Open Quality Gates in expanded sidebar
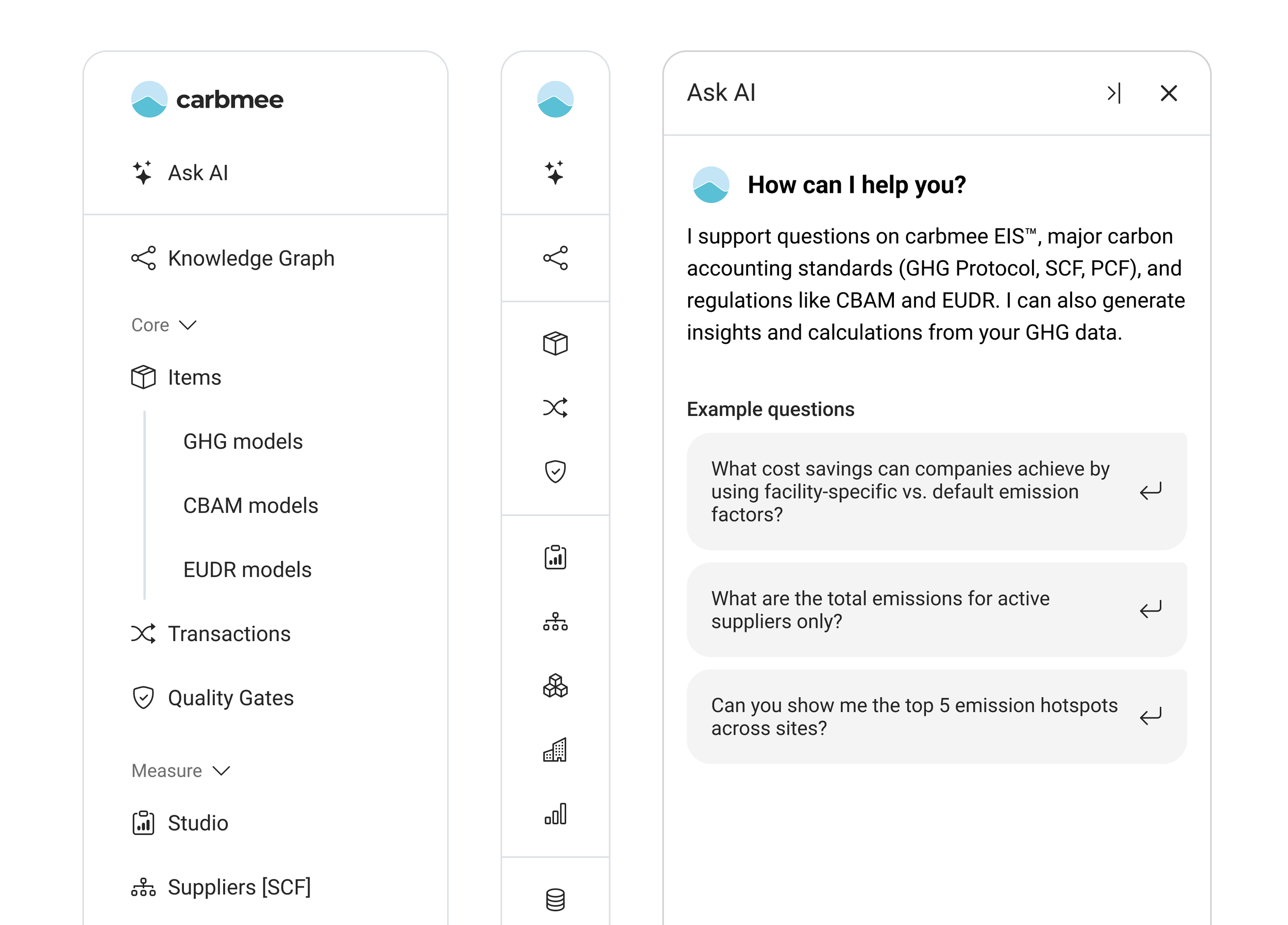 tap(212, 698)
